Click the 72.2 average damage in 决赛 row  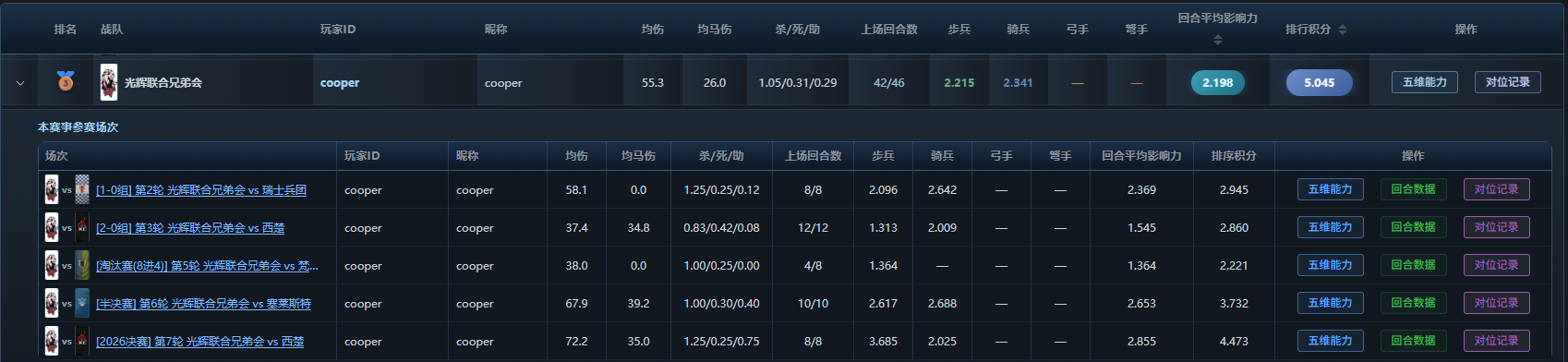pos(576,342)
